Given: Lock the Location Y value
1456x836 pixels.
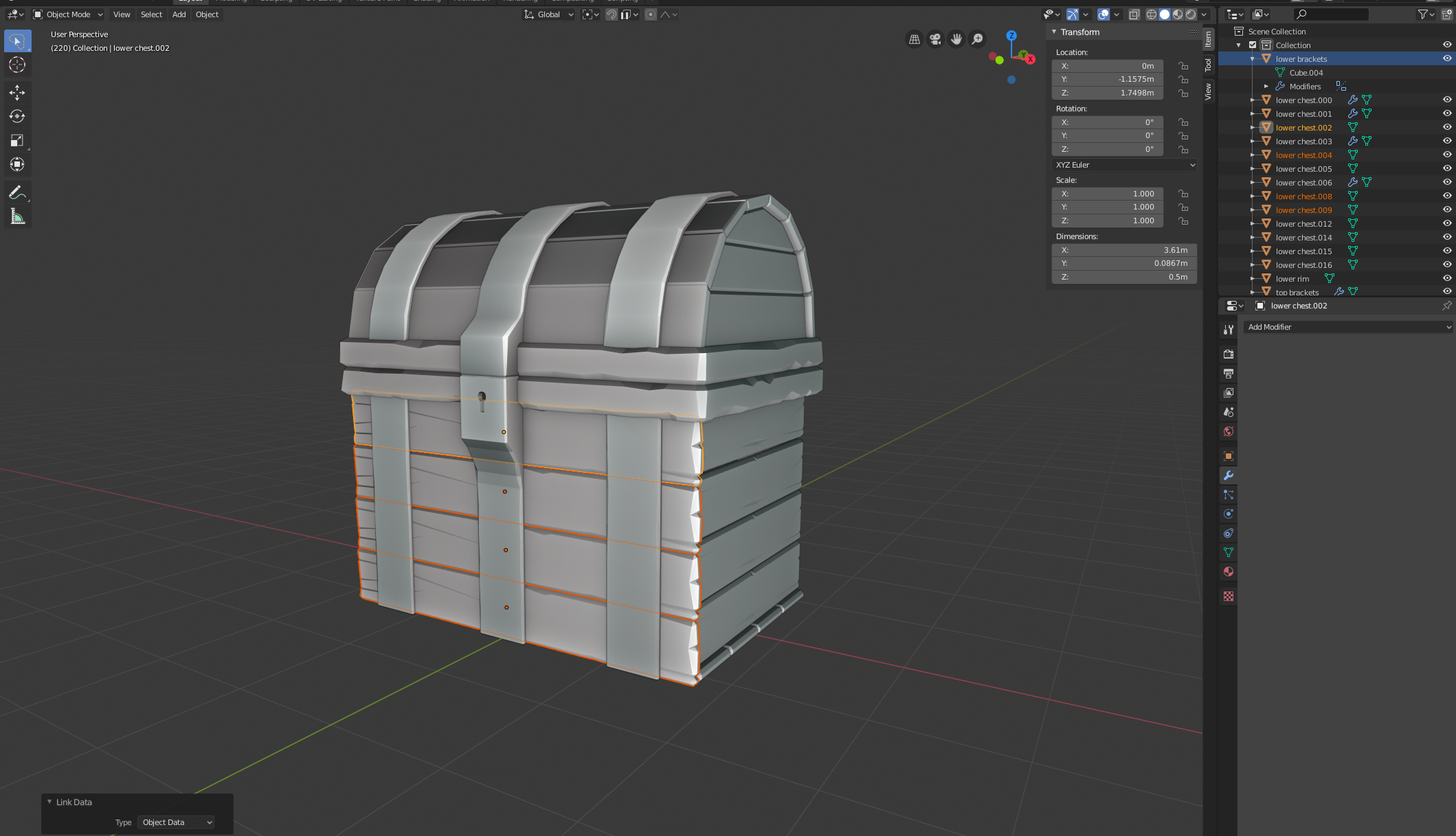Looking at the screenshot, I should (1183, 80).
